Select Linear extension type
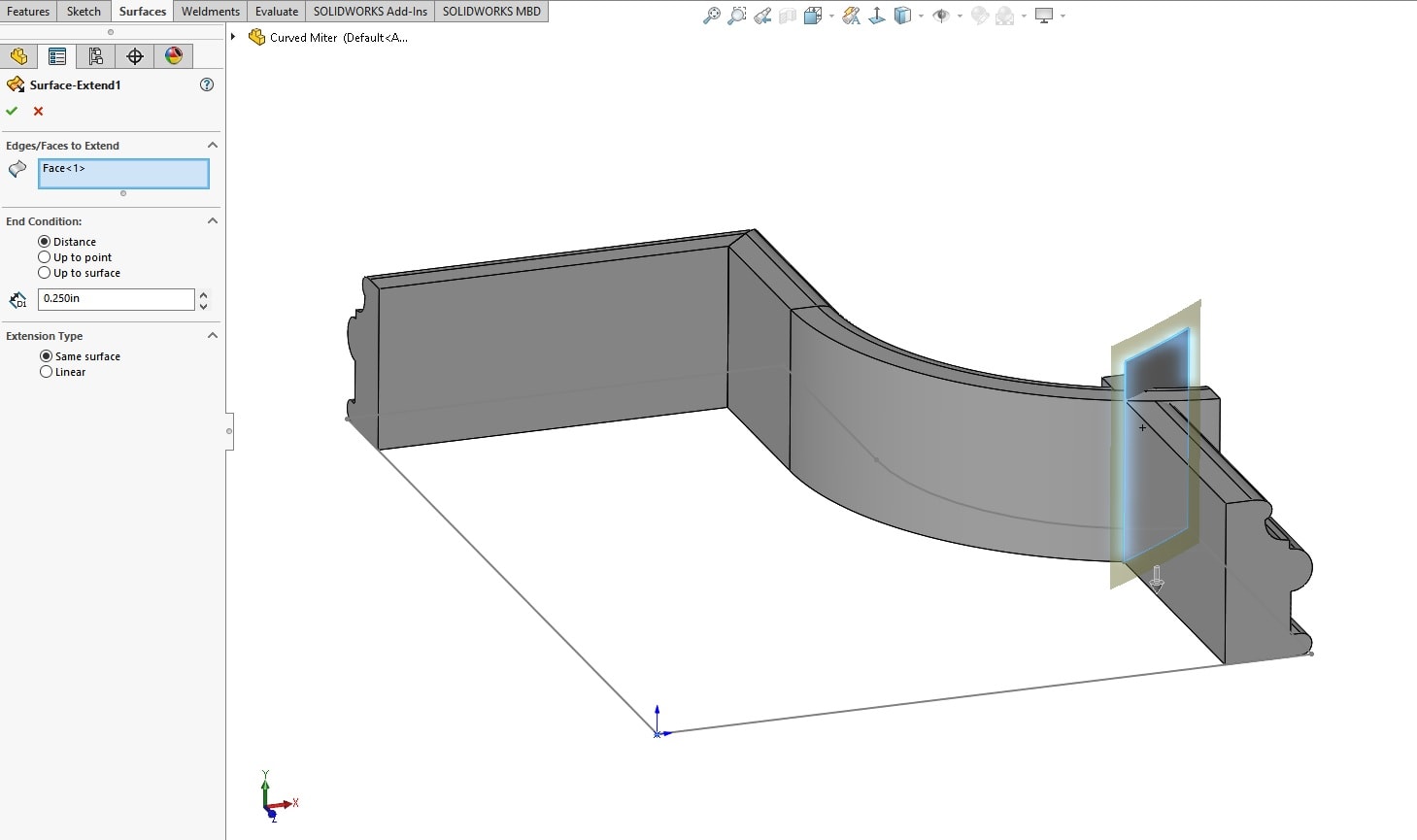This screenshot has width=1417, height=840. 46,372
